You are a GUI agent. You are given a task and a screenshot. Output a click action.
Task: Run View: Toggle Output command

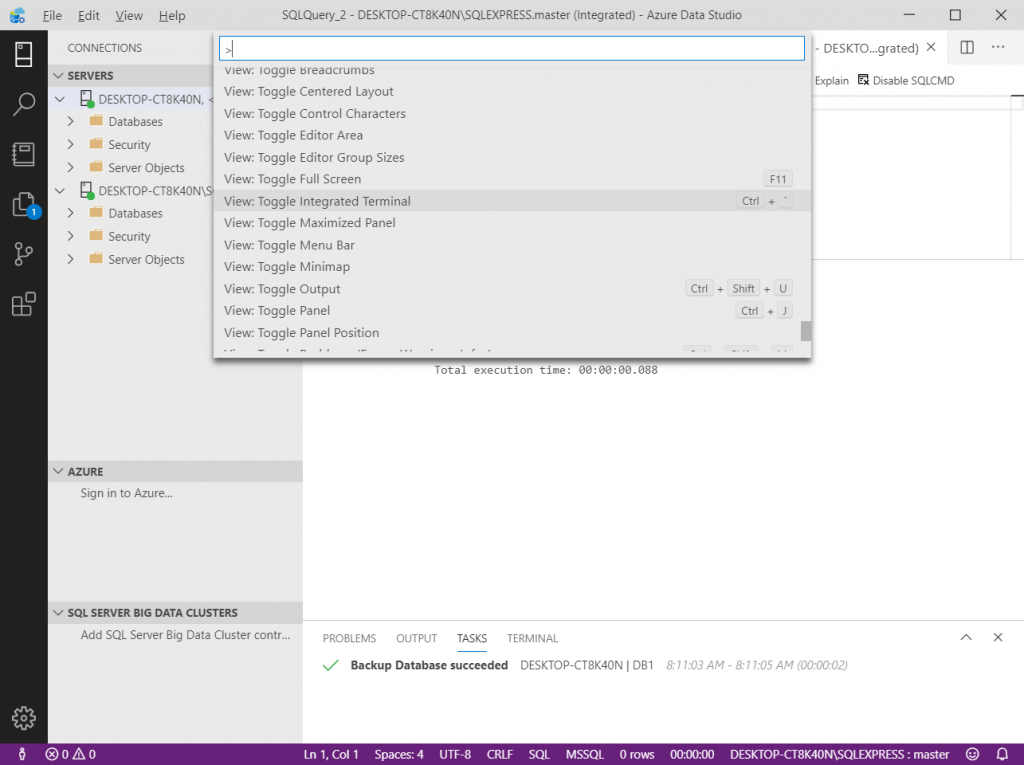[512, 289]
